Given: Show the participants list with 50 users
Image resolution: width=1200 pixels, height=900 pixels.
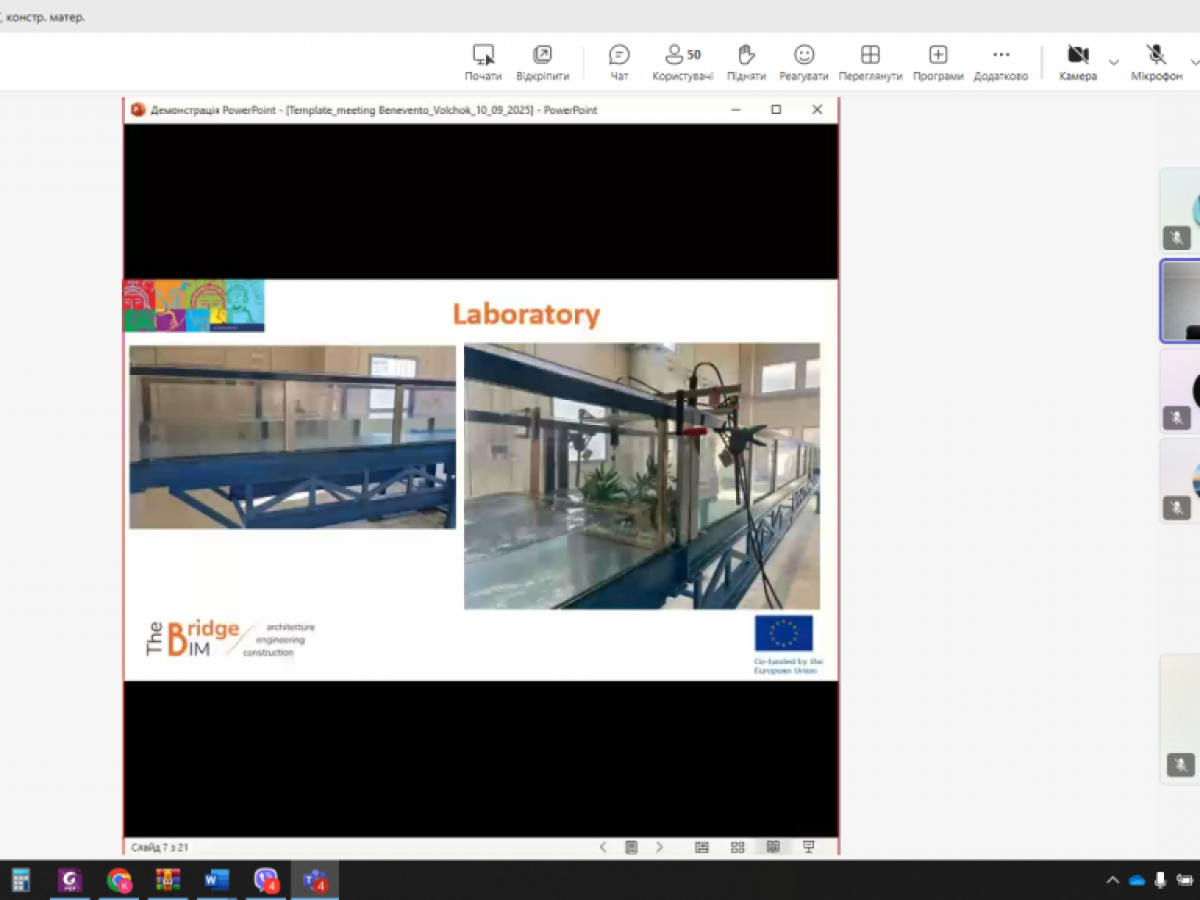Looking at the screenshot, I should click(x=682, y=62).
